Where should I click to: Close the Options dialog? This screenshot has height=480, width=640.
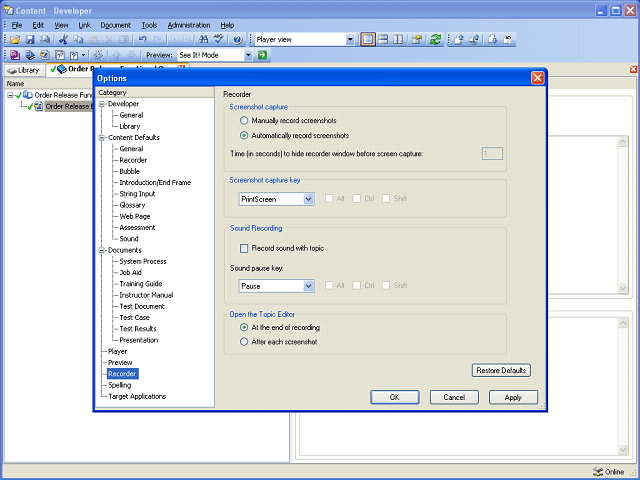(537, 78)
